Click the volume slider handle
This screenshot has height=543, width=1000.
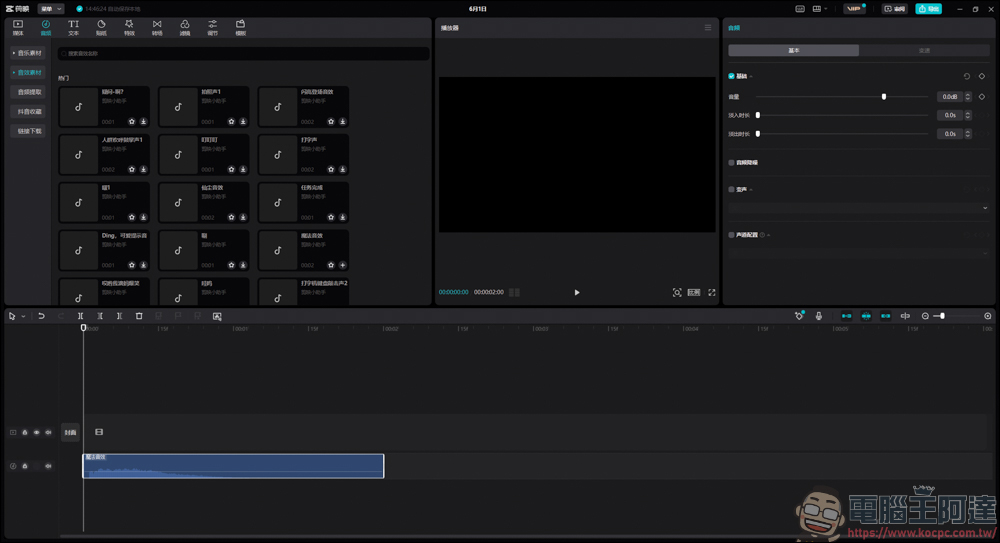point(884,97)
